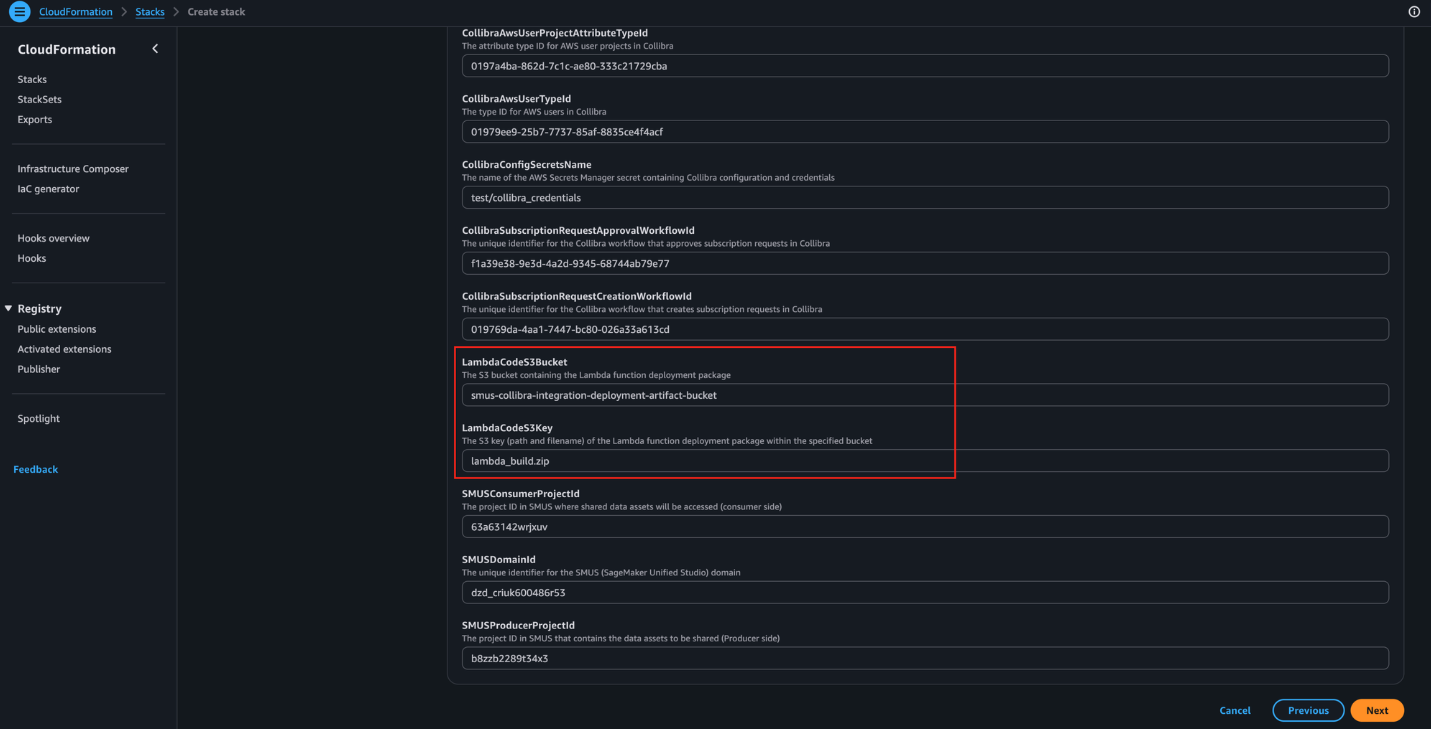Open Public extensions under Registry
Screen dimensions: 1431x729
pos(57,329)
